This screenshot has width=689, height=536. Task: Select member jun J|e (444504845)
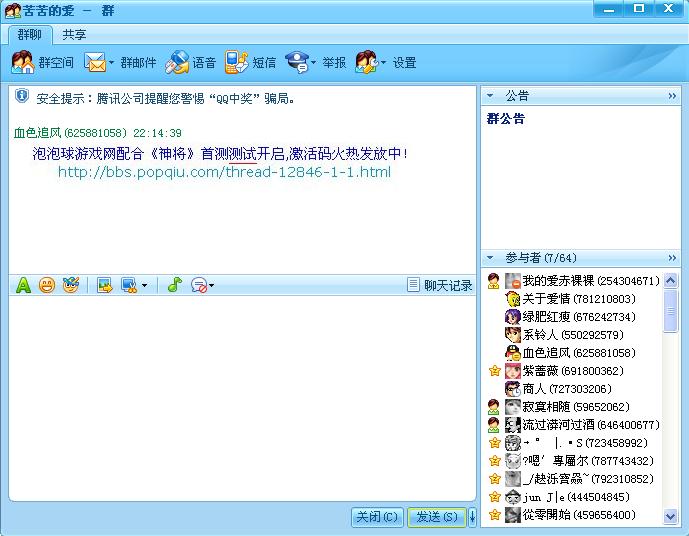pos(576,497)
